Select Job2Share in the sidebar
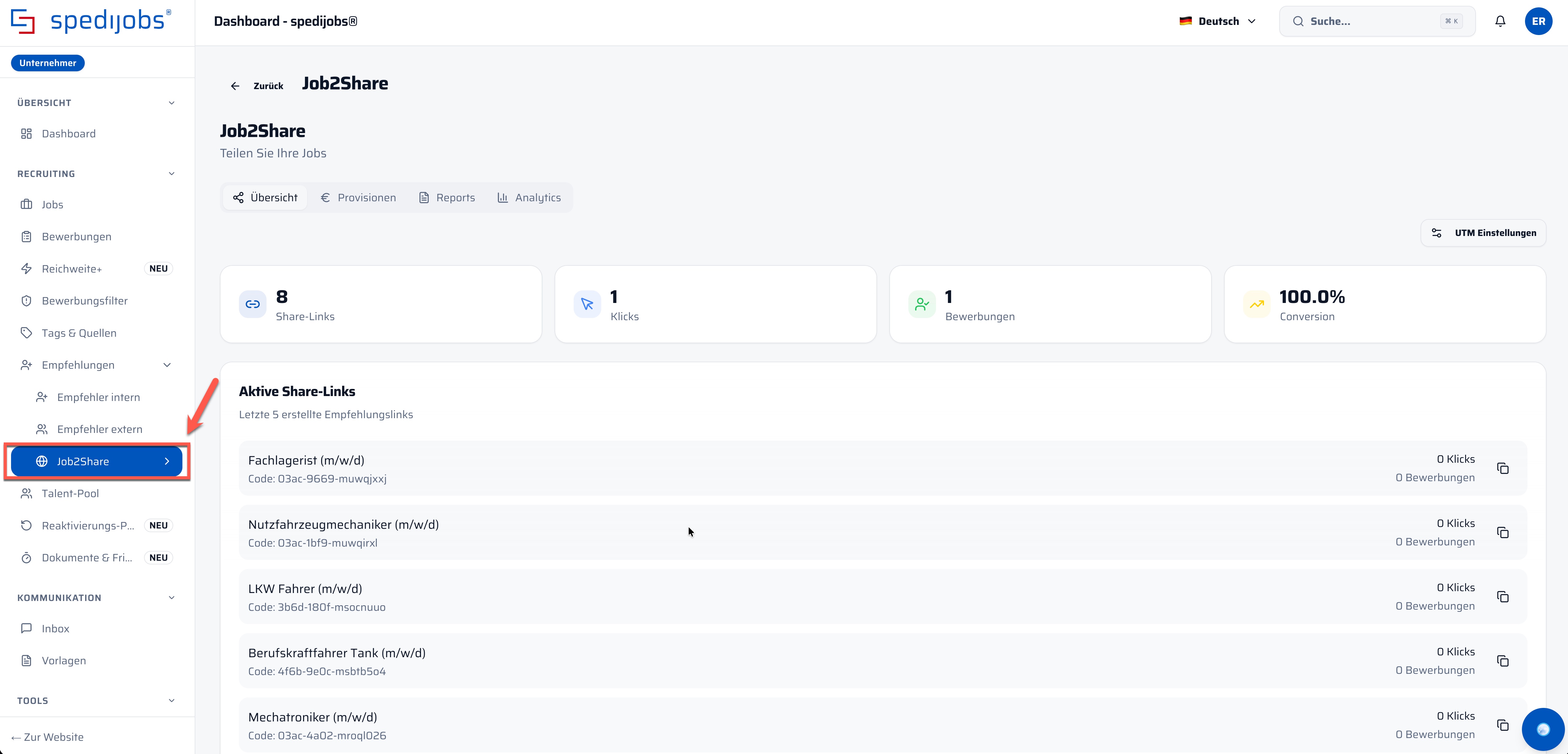The image size is (1568, 754). tap(97, 461)
